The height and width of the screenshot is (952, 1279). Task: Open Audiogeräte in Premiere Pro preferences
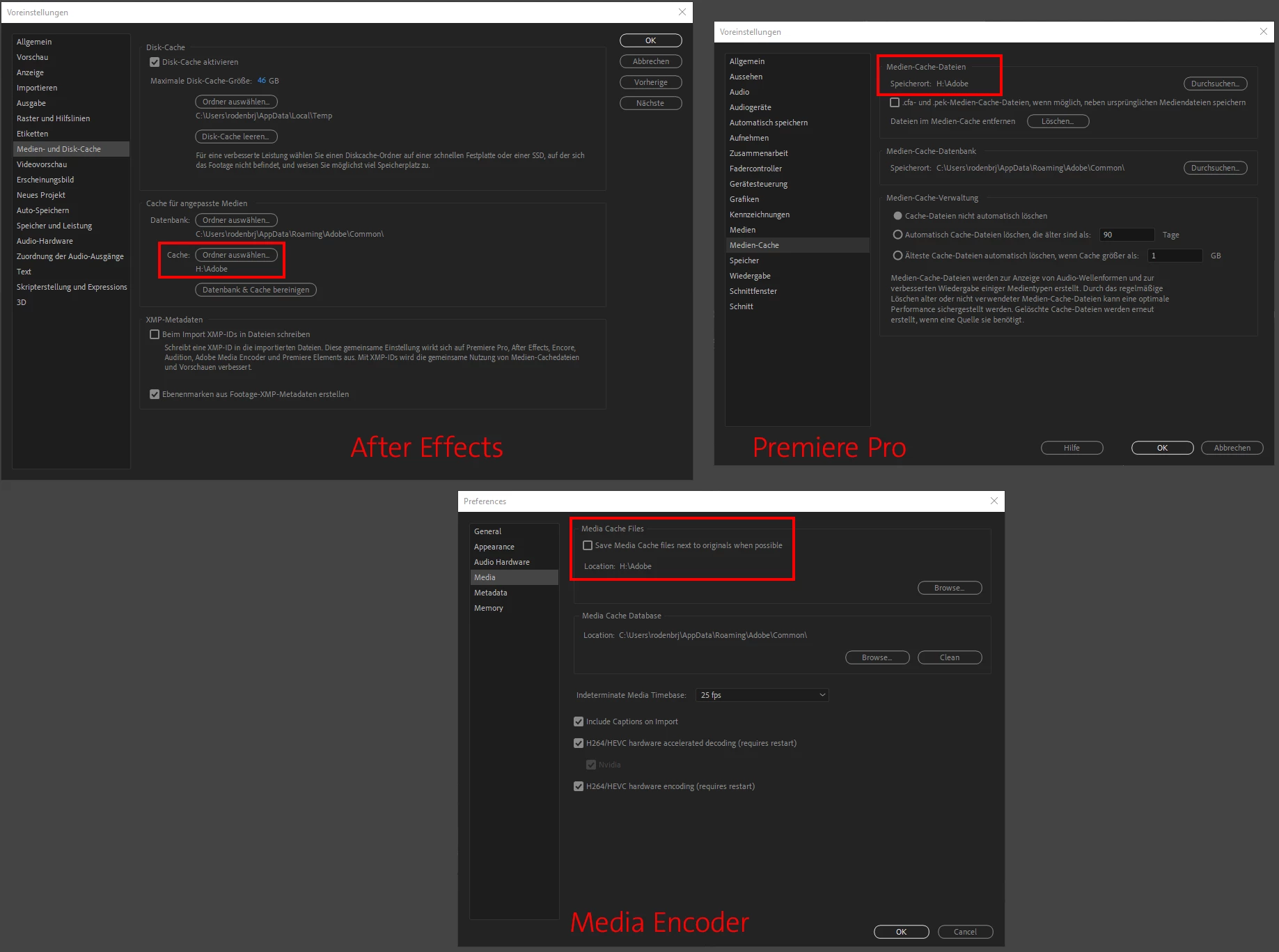[797, 107]
